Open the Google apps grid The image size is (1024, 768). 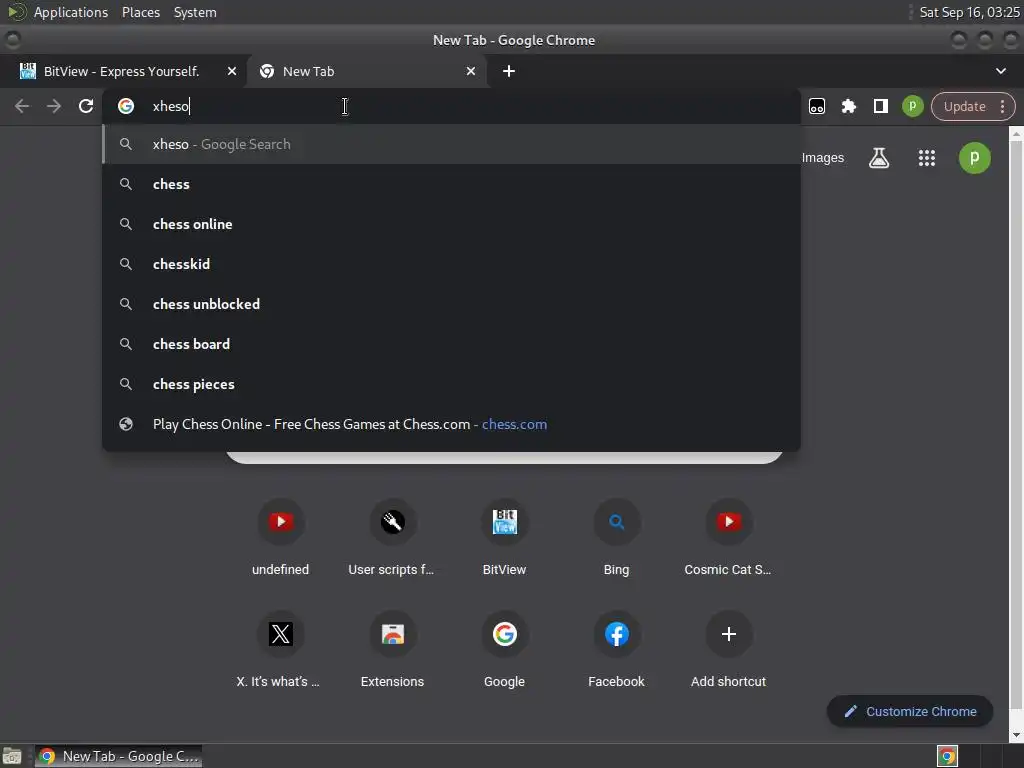(926, 157)
